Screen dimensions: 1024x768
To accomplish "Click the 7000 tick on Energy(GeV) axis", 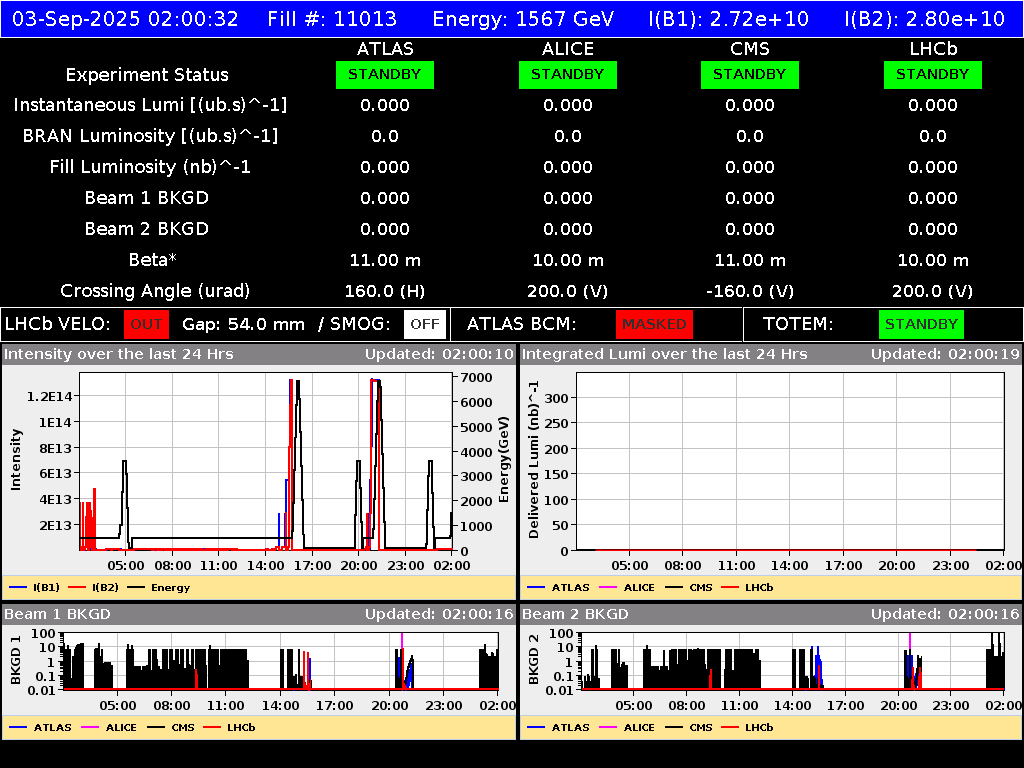I will 476,377.
